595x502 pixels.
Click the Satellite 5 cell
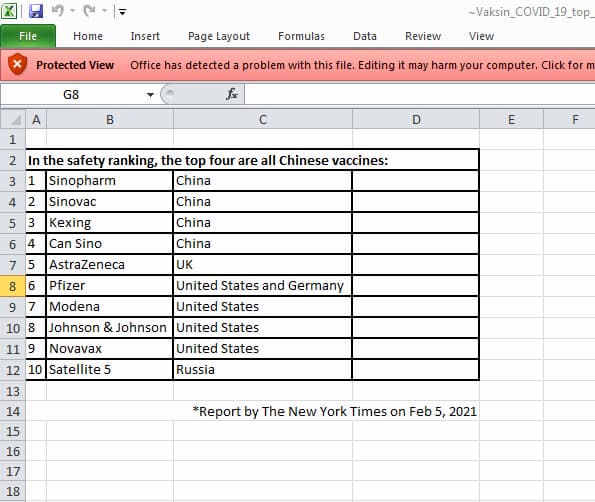click(110, 370)
